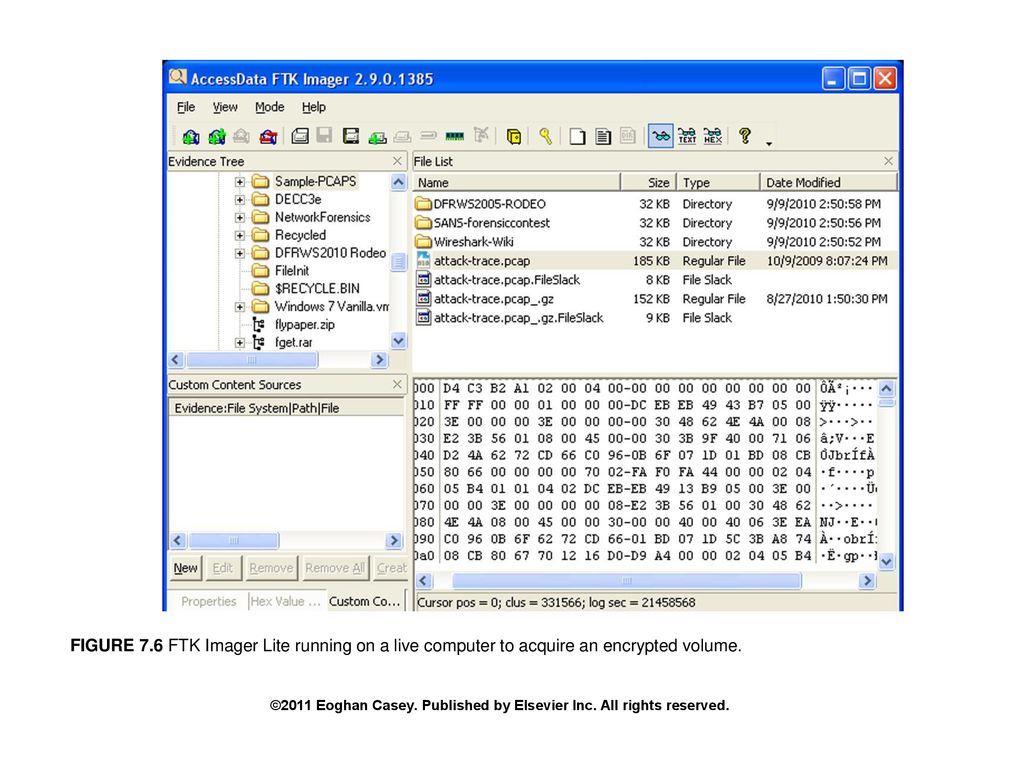Click grayed Remove Evidence Item icon
Image resolution: width=1024 pixels, height=768 pixels.
242,136
